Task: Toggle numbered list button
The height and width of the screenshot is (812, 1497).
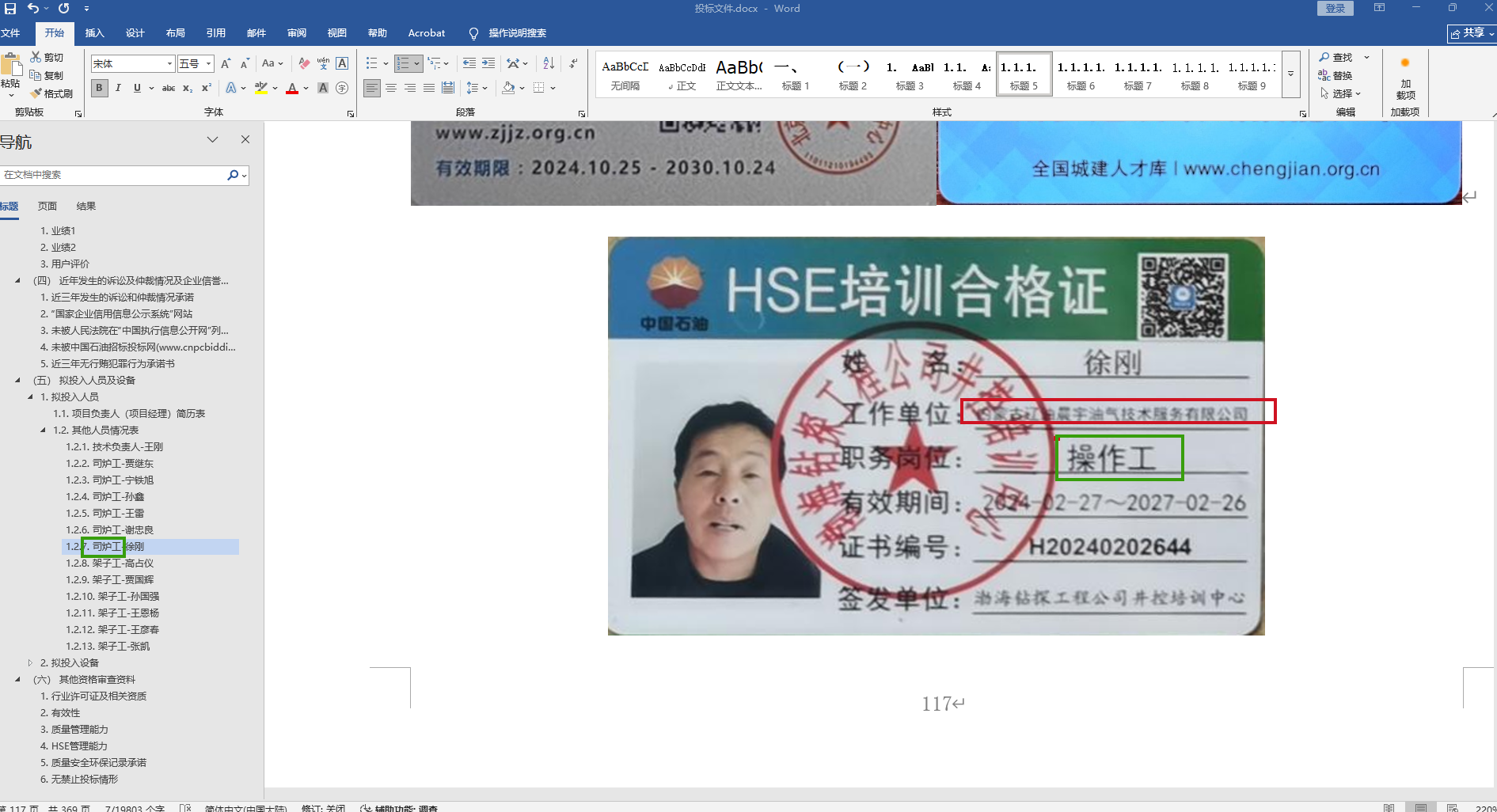Action: tap(403, 63)
